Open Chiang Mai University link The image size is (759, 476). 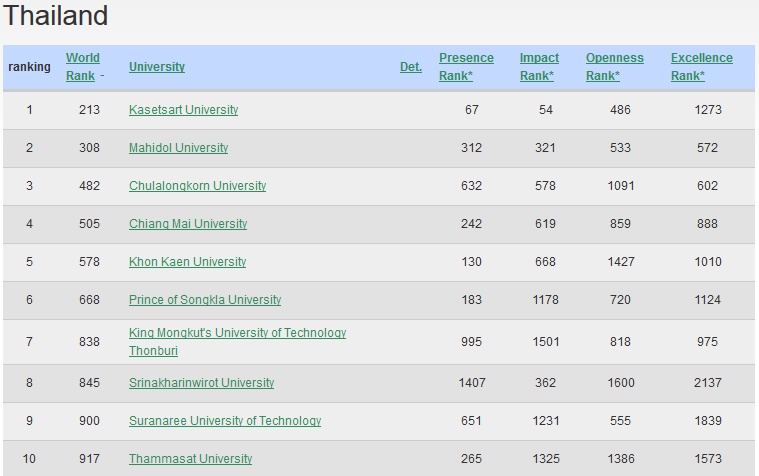[x=187, y=224]
